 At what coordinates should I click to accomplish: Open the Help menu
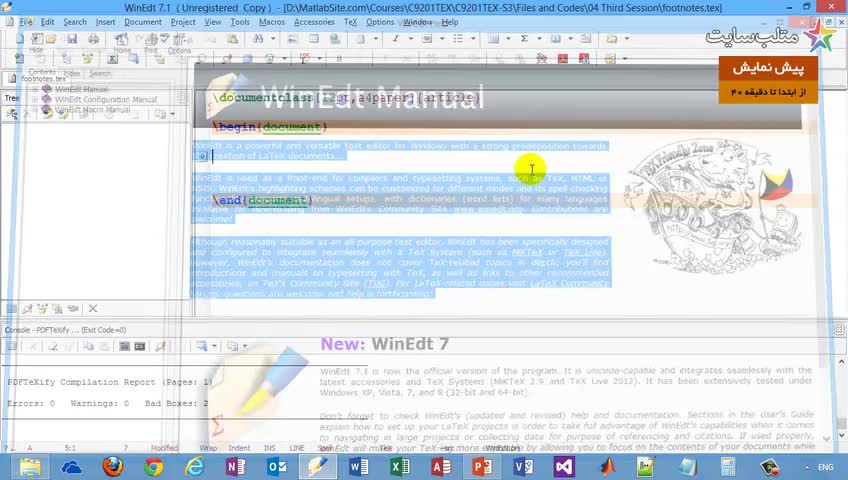click(x=450, y=22)
